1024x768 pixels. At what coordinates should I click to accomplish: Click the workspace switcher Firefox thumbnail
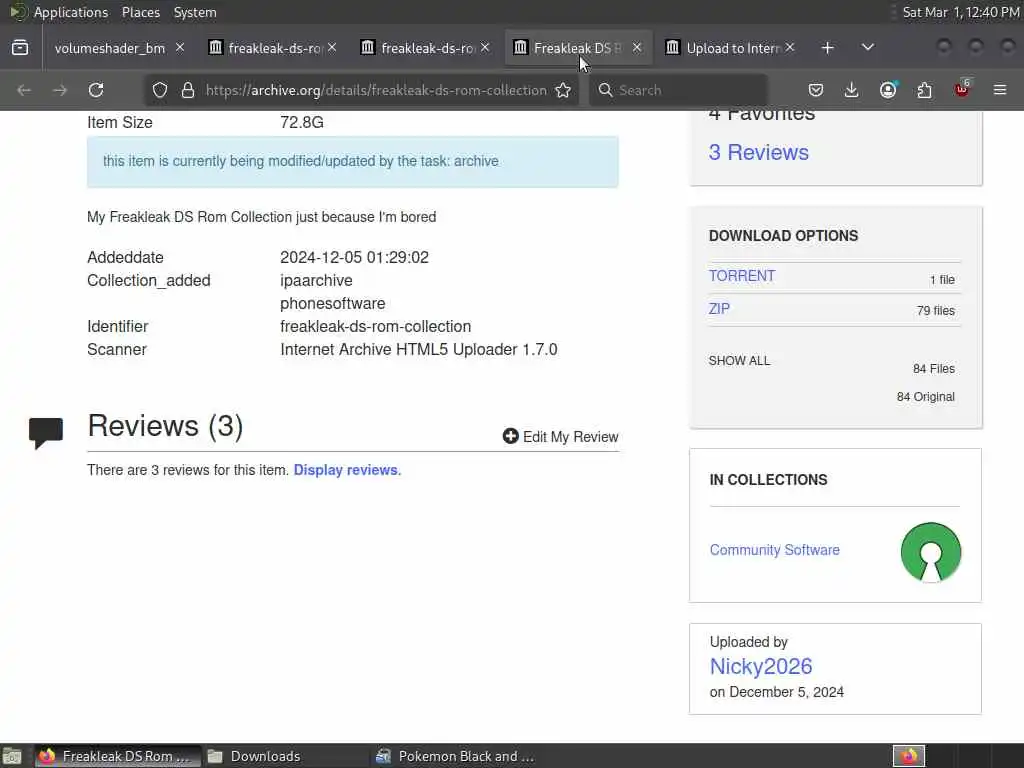[x=909, y=756]
